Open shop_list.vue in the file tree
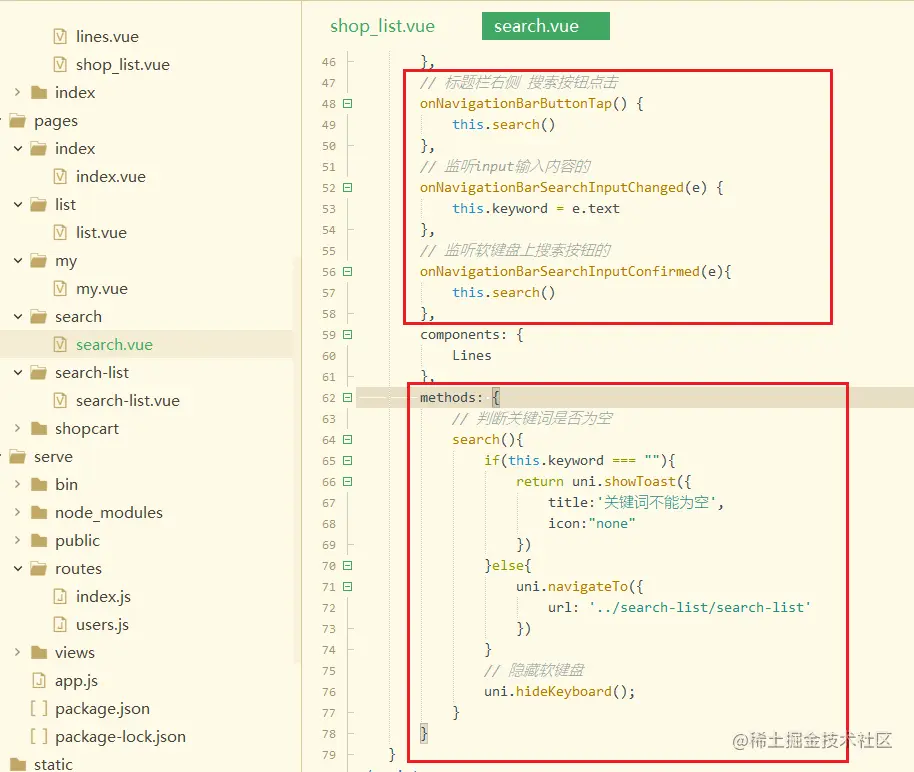Image resolution: width=914 pixels, height=772 pixels. coord(122,65)
